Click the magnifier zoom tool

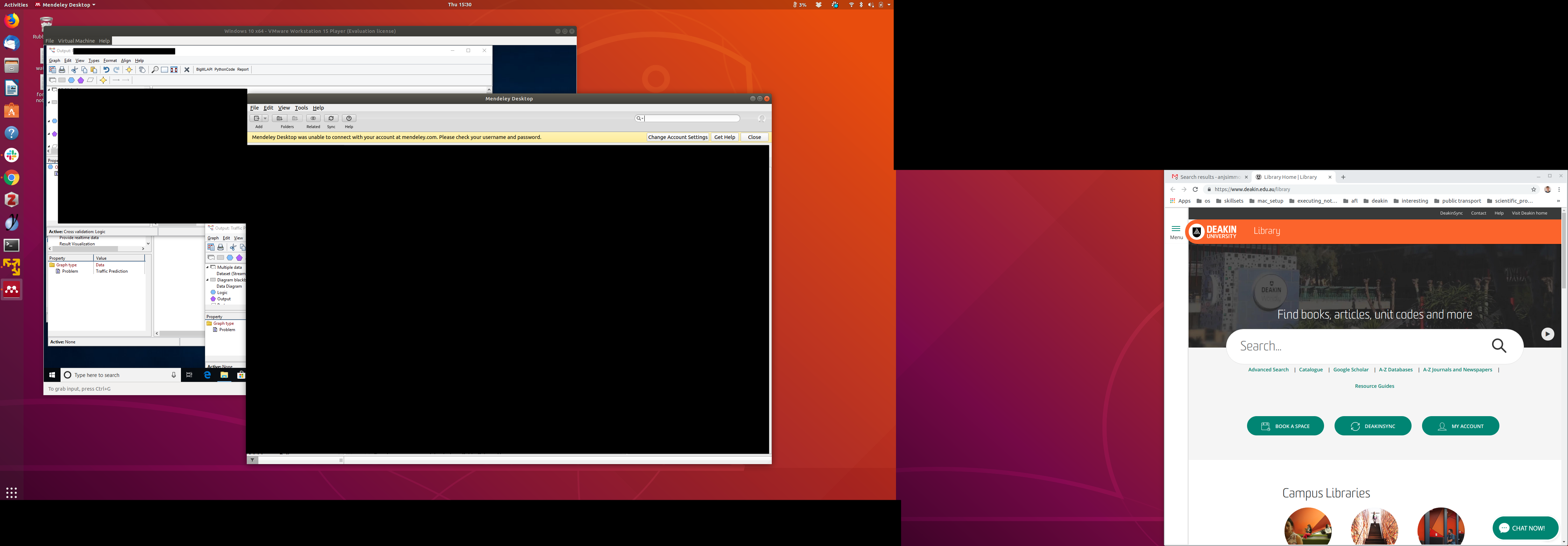click(x=155, y=70)
